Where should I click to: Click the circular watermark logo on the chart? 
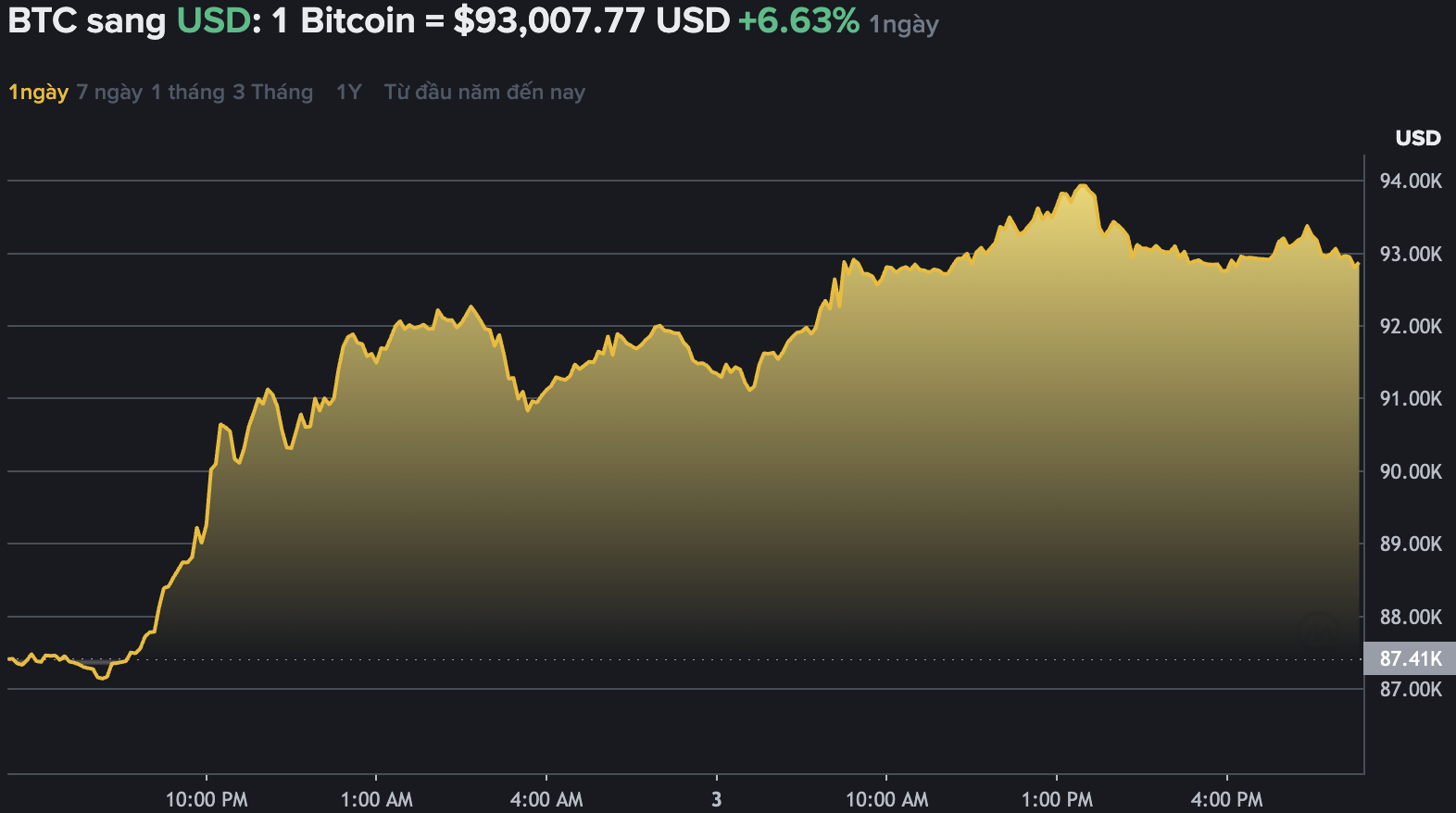1318,628
